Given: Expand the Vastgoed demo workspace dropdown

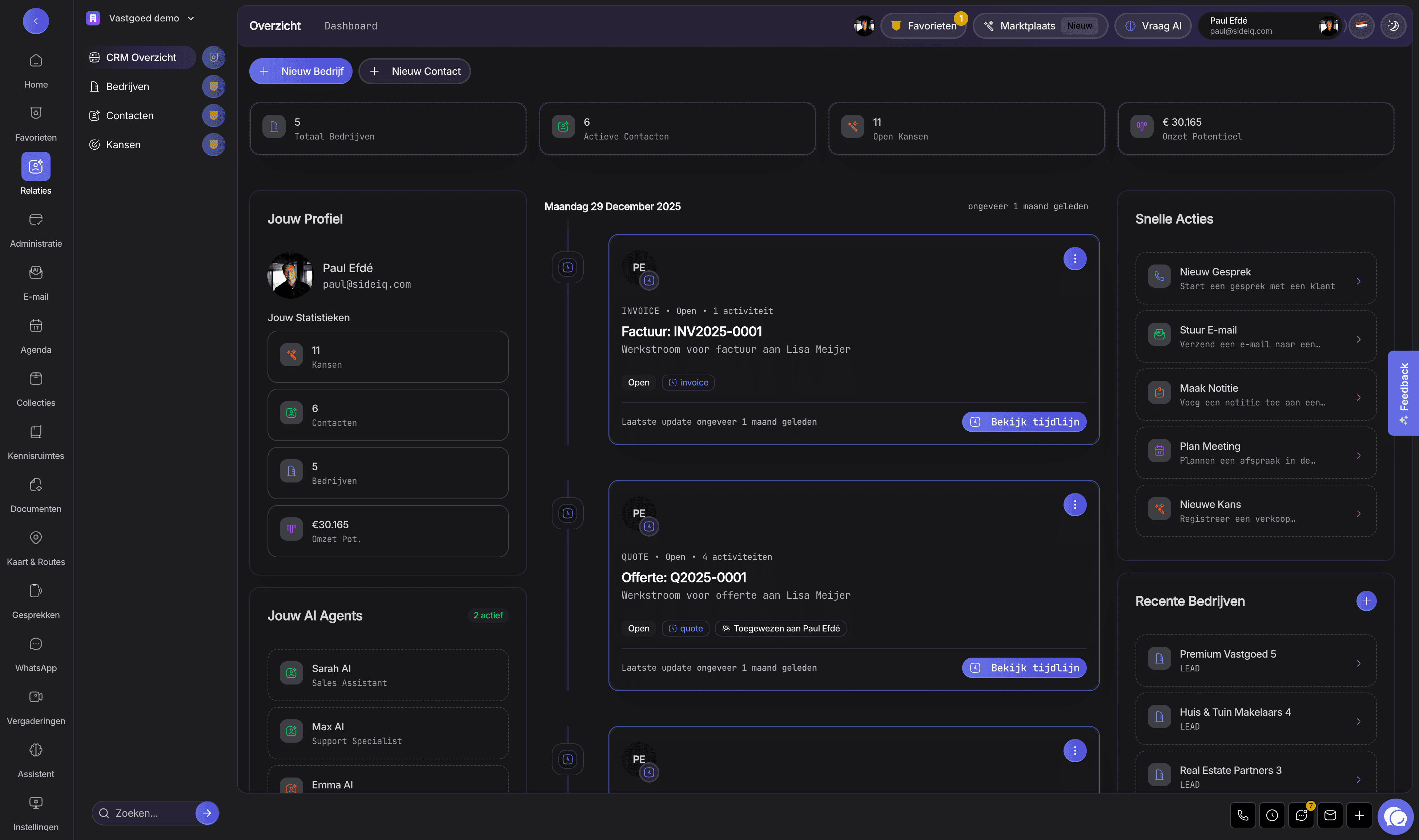Looking at the screenshot, I should point(191,17).
